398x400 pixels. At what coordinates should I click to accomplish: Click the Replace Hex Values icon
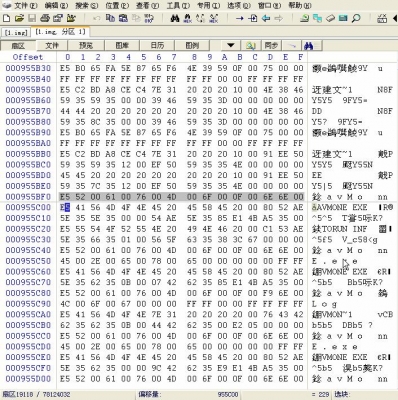pos(214,18)
